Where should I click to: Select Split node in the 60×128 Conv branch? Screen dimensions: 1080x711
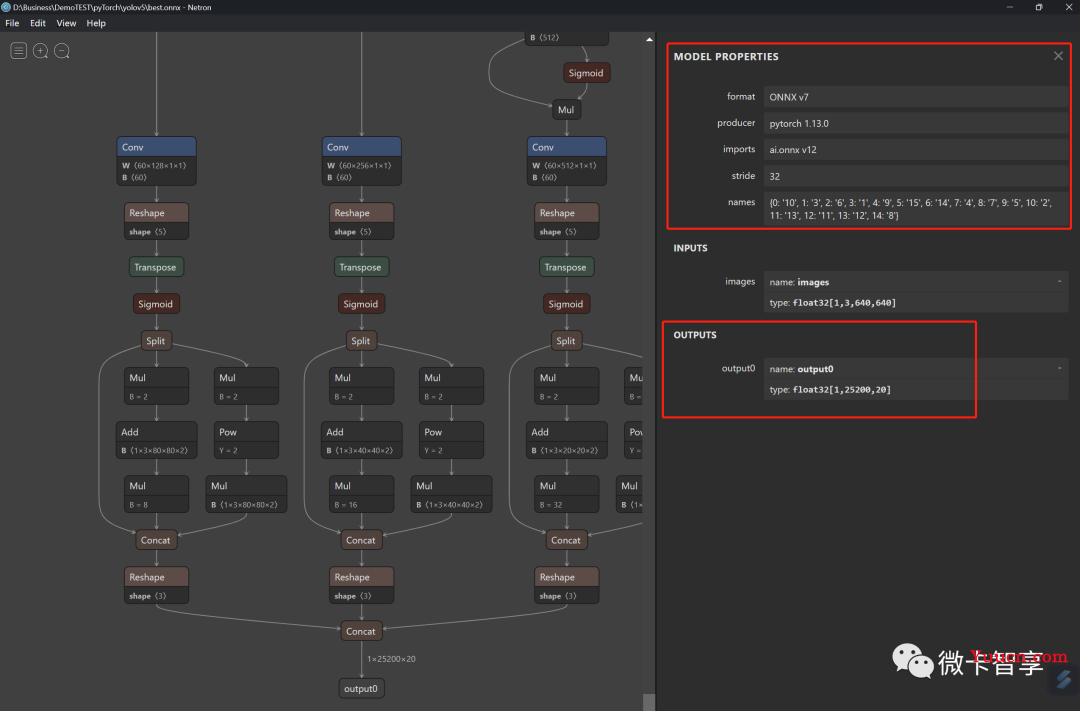(x=156, y=341)
